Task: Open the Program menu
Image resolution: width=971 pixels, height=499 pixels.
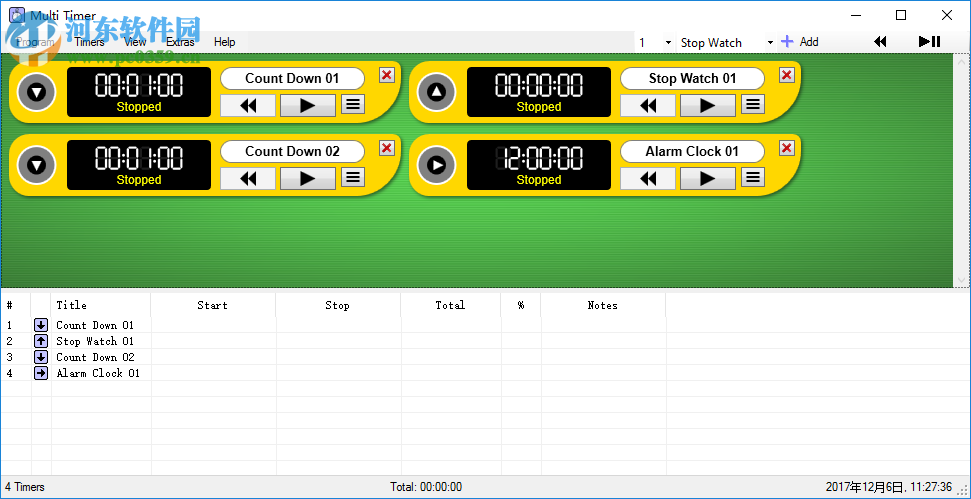Action: pyautogui.click(x=35, y=42)
